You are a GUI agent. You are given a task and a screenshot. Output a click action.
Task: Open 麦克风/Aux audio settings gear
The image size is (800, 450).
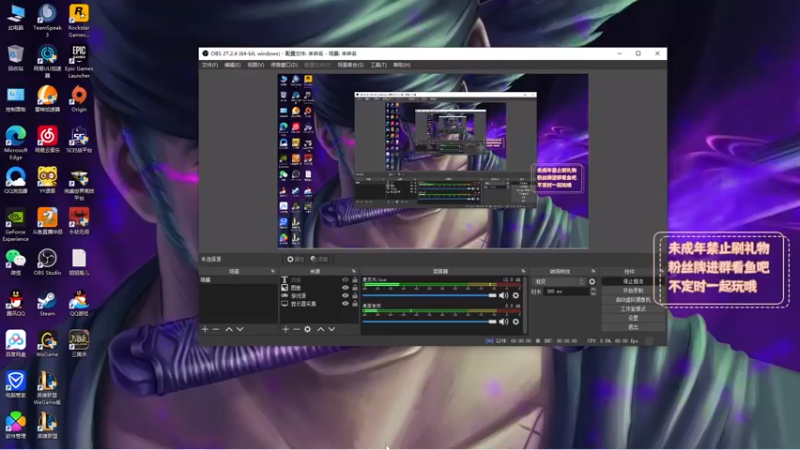(x=516, y=295)
